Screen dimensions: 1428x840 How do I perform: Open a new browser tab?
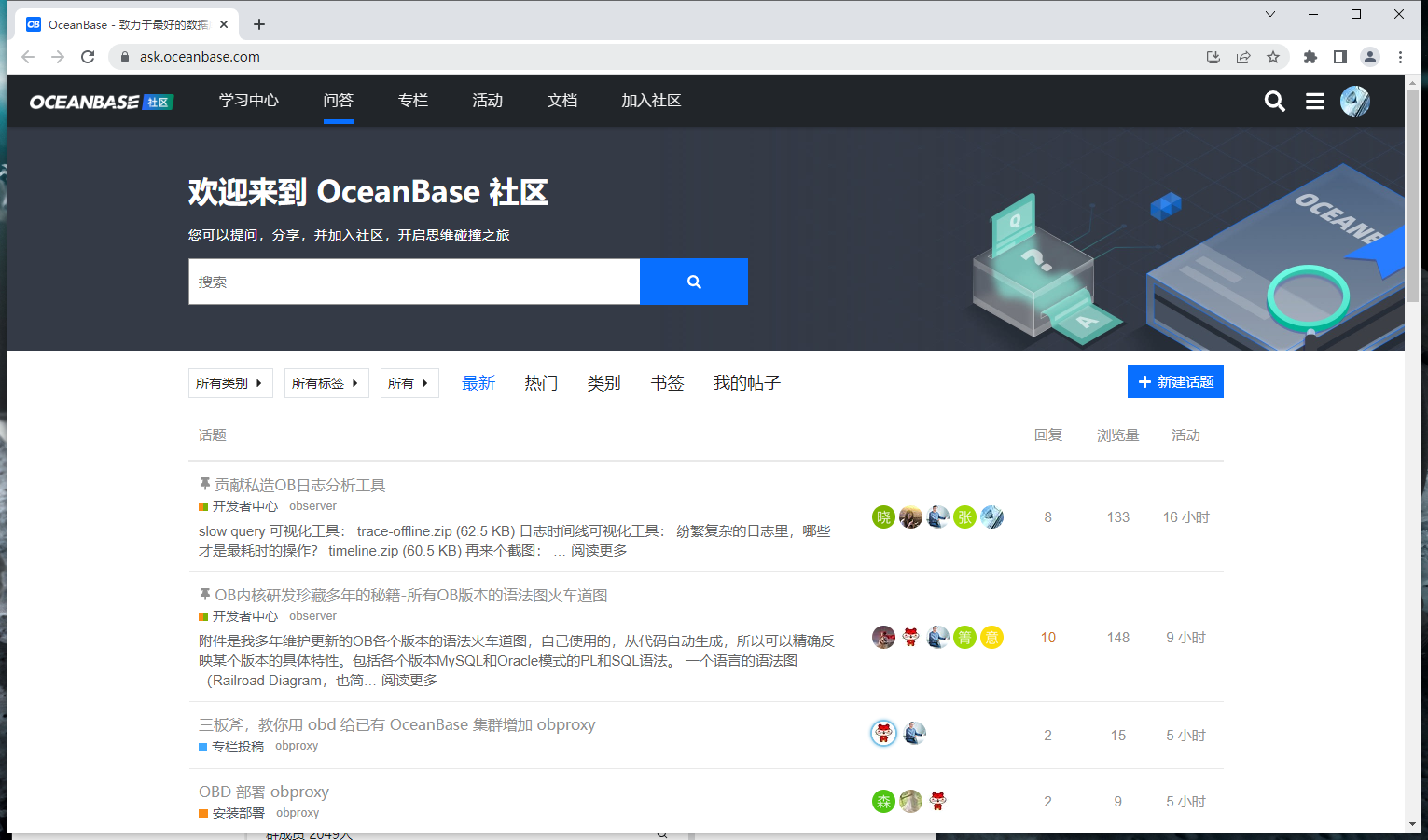(x=259, y=25)
